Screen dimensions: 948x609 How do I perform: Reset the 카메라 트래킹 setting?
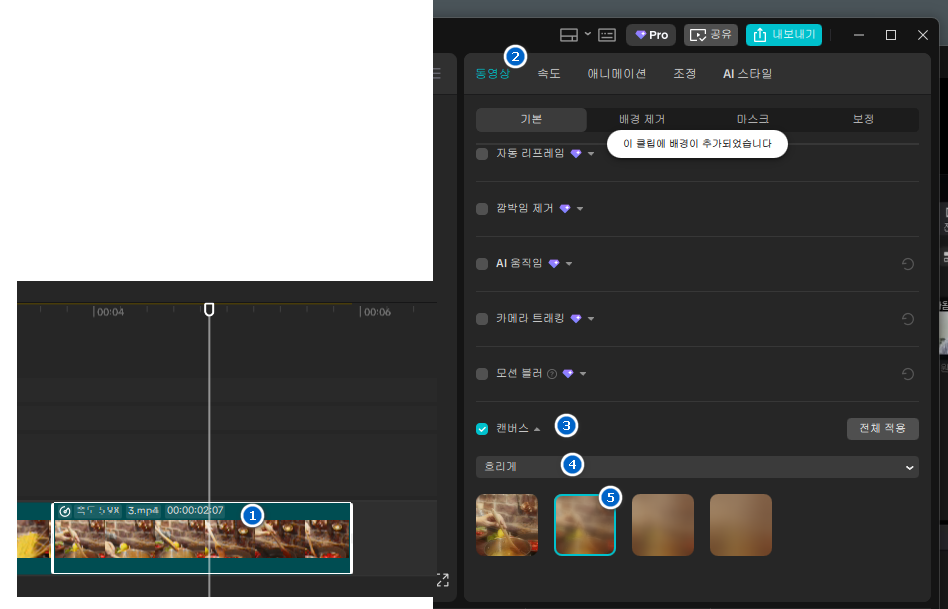point(907,319)
